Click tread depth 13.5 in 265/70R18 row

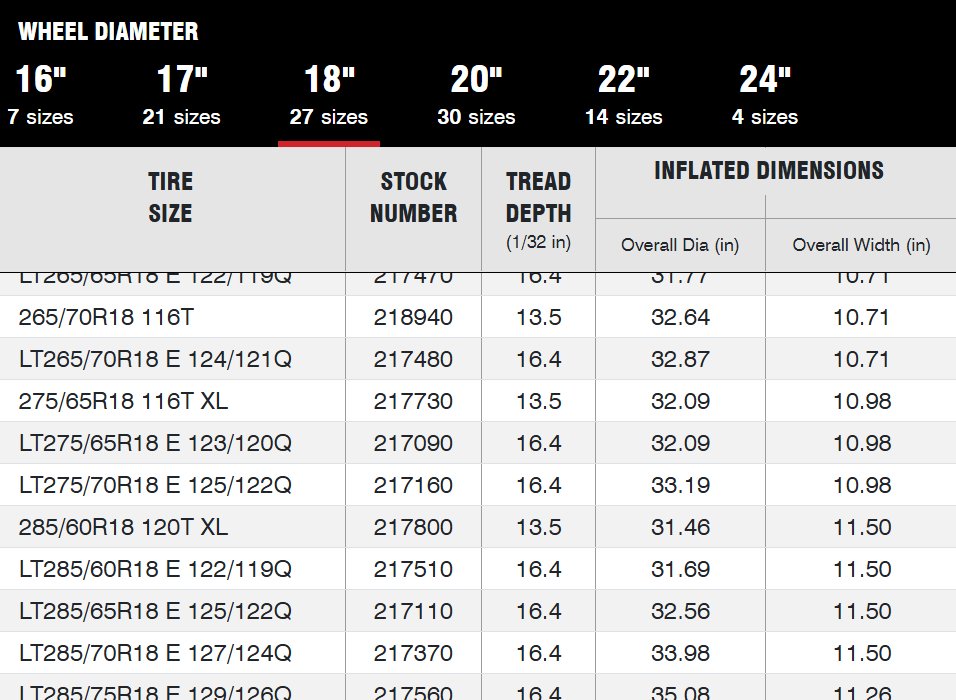point(539,317)
